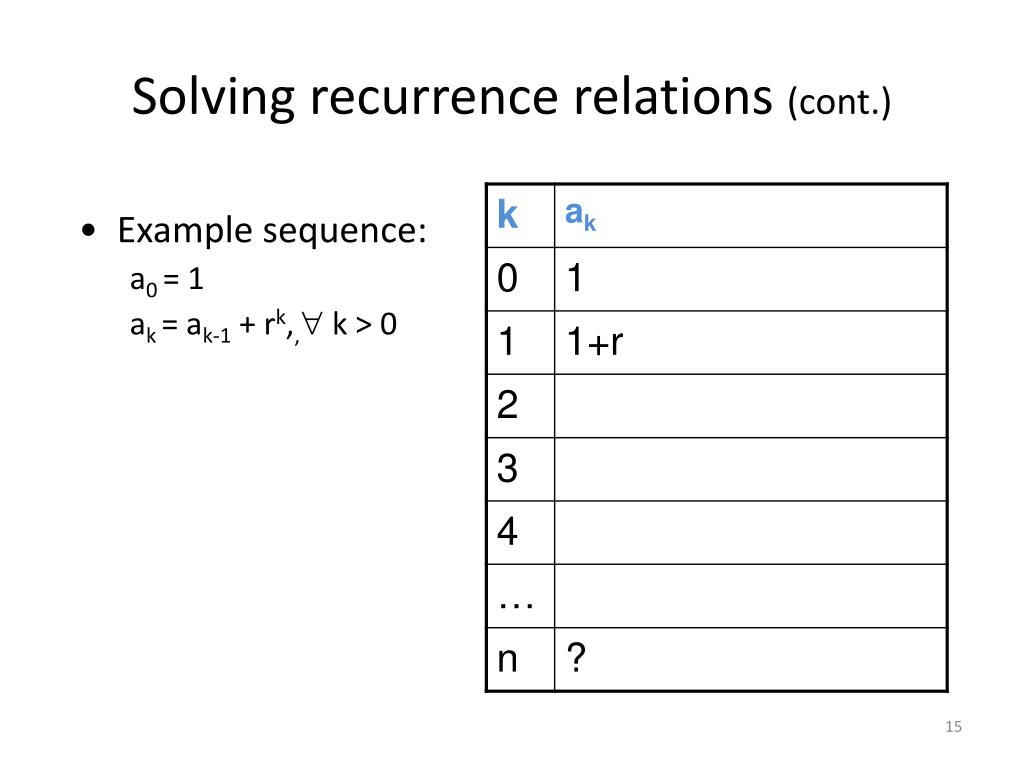1024x768 pixels.
Task: Click the empty ak cell for k=2
Action: [750, 406]
